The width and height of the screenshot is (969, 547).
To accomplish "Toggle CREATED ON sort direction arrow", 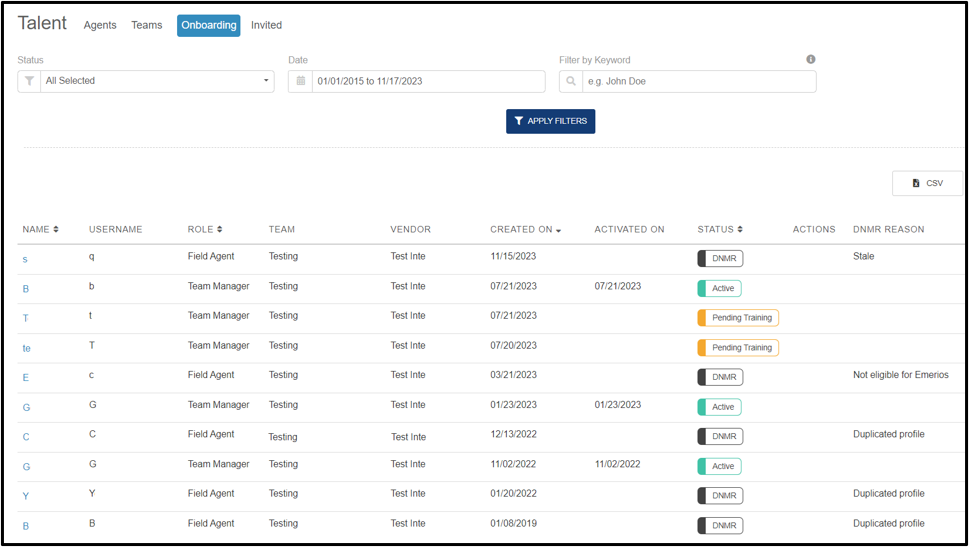I will [x=559, y=231].
